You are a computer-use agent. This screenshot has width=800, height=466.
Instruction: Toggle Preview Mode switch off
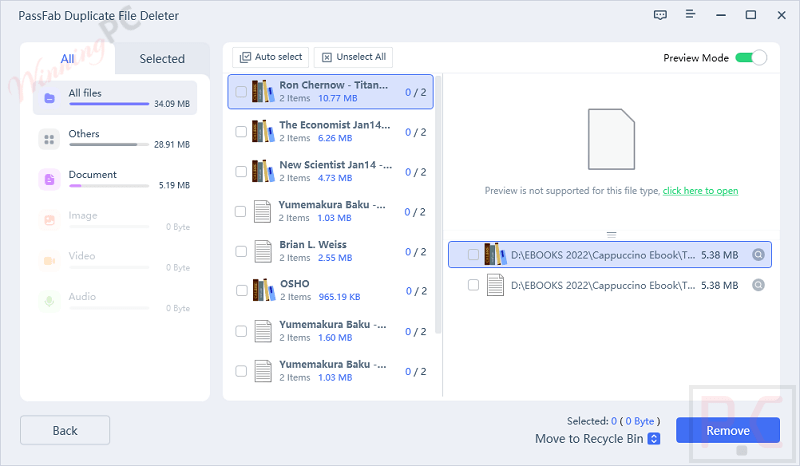pyautogui.click(x=751, y=58)
